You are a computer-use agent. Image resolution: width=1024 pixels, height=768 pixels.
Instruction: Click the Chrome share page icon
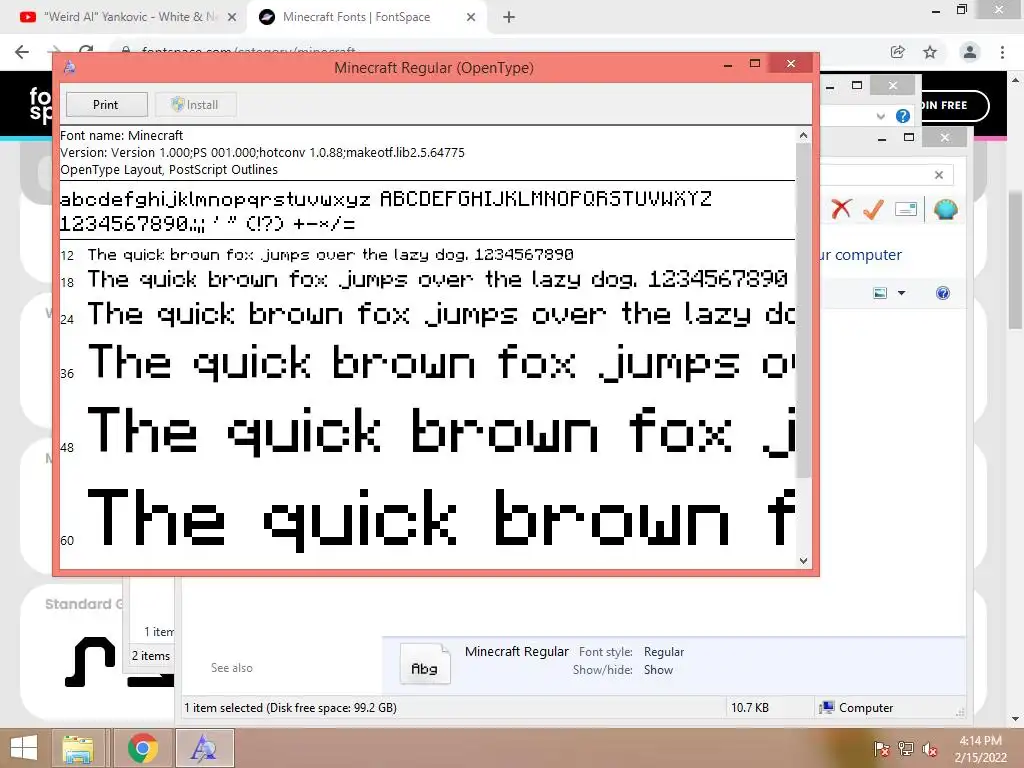coord(898,52)
